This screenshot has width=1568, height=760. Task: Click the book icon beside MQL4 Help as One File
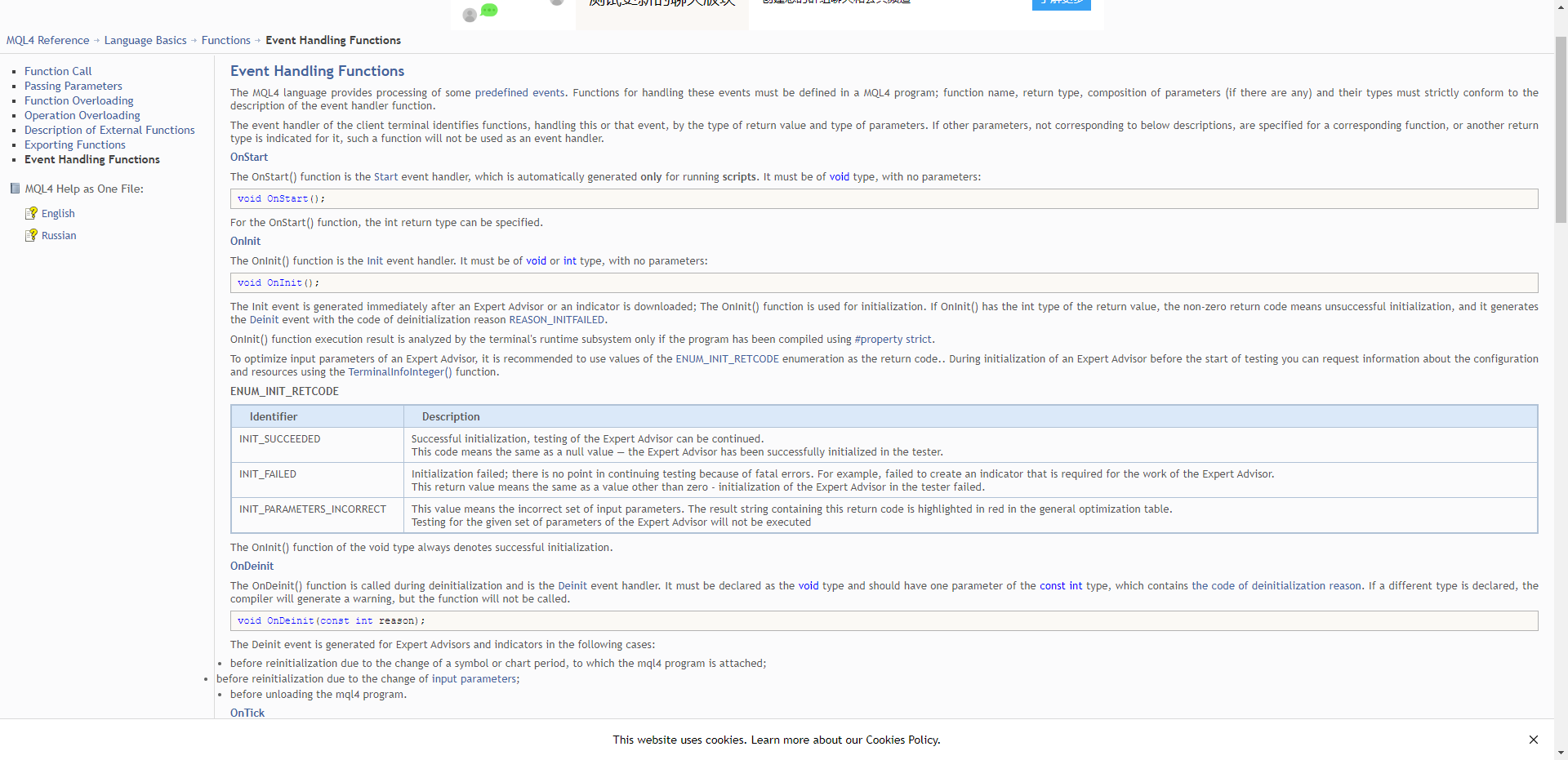[15, 189]
